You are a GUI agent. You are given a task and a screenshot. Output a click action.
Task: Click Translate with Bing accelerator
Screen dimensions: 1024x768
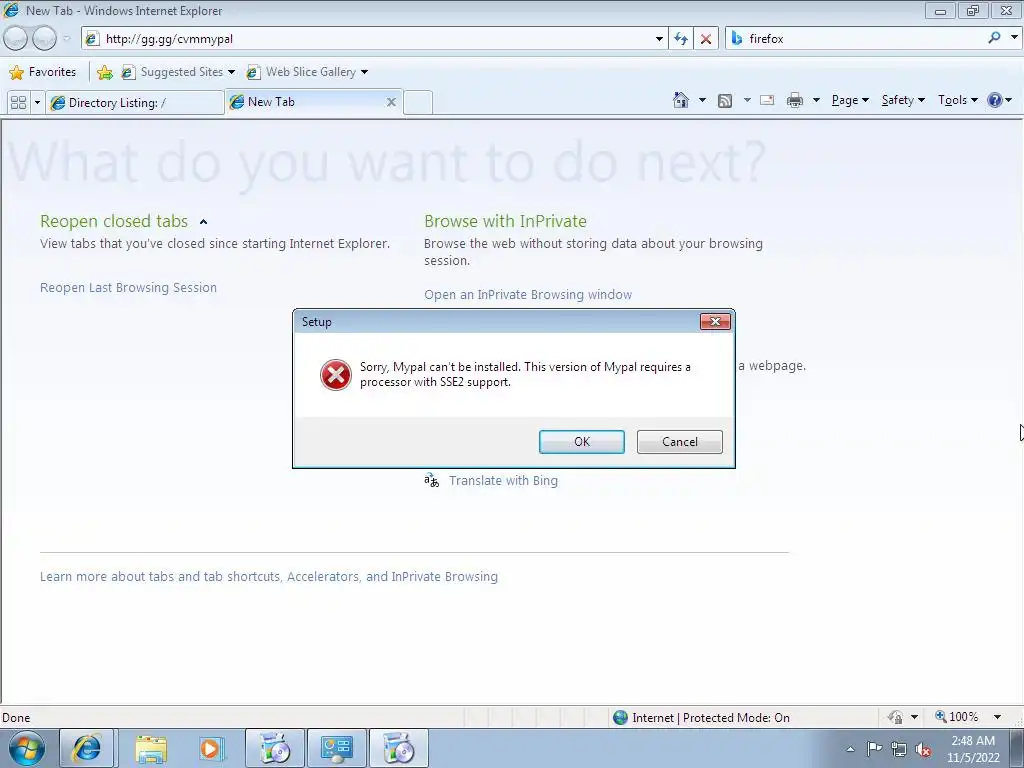(503, 481)
